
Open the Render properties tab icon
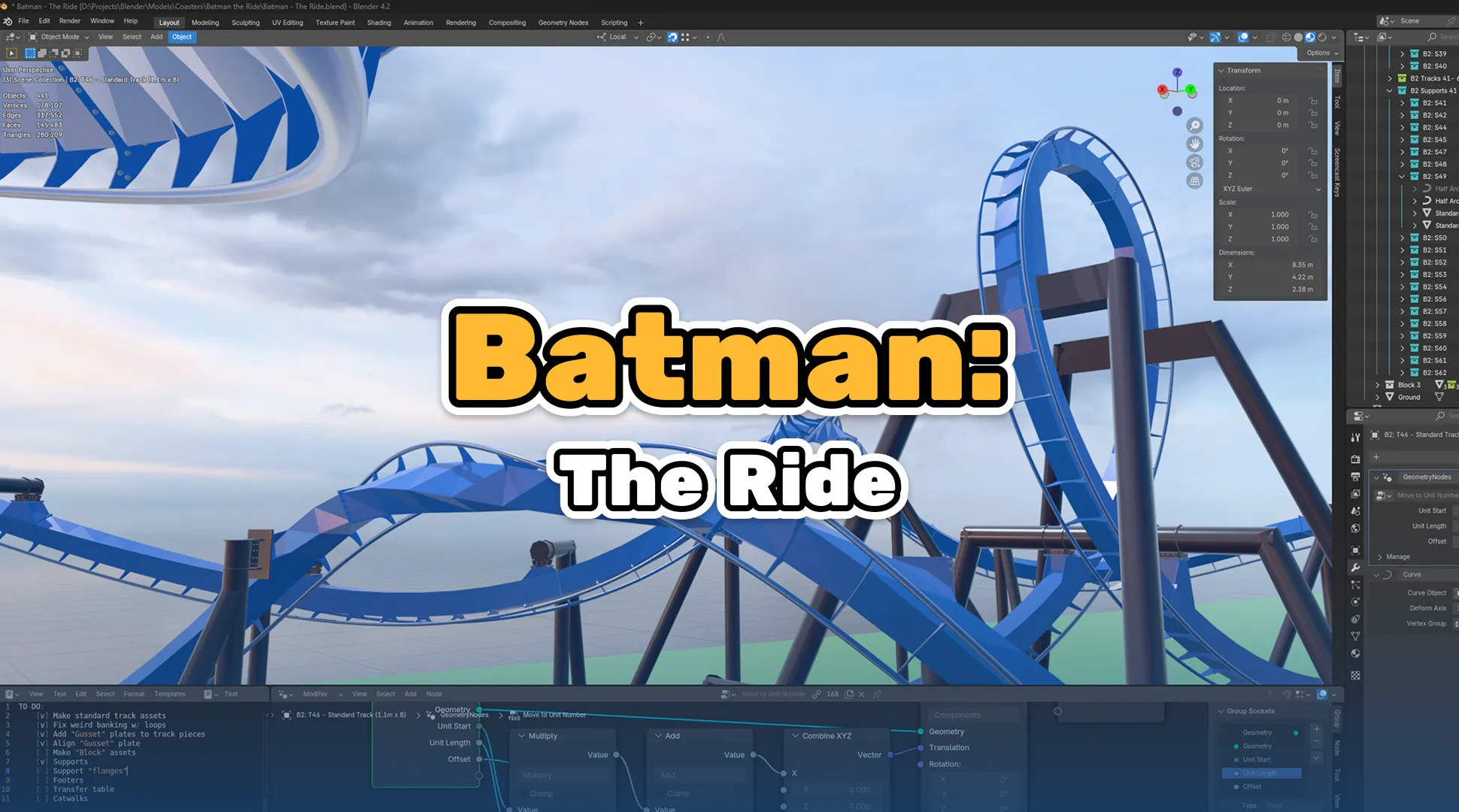[1355, 459]
